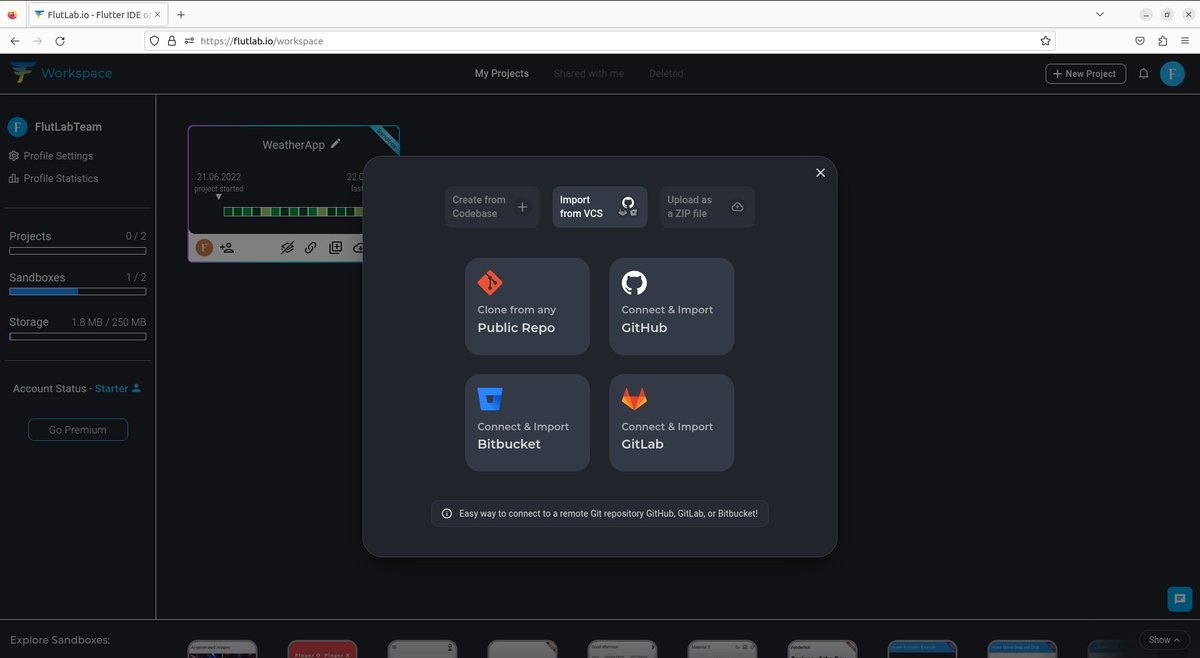Open the browser hamburger menu
This screenshot has height=658, width=1200.
1185,41
